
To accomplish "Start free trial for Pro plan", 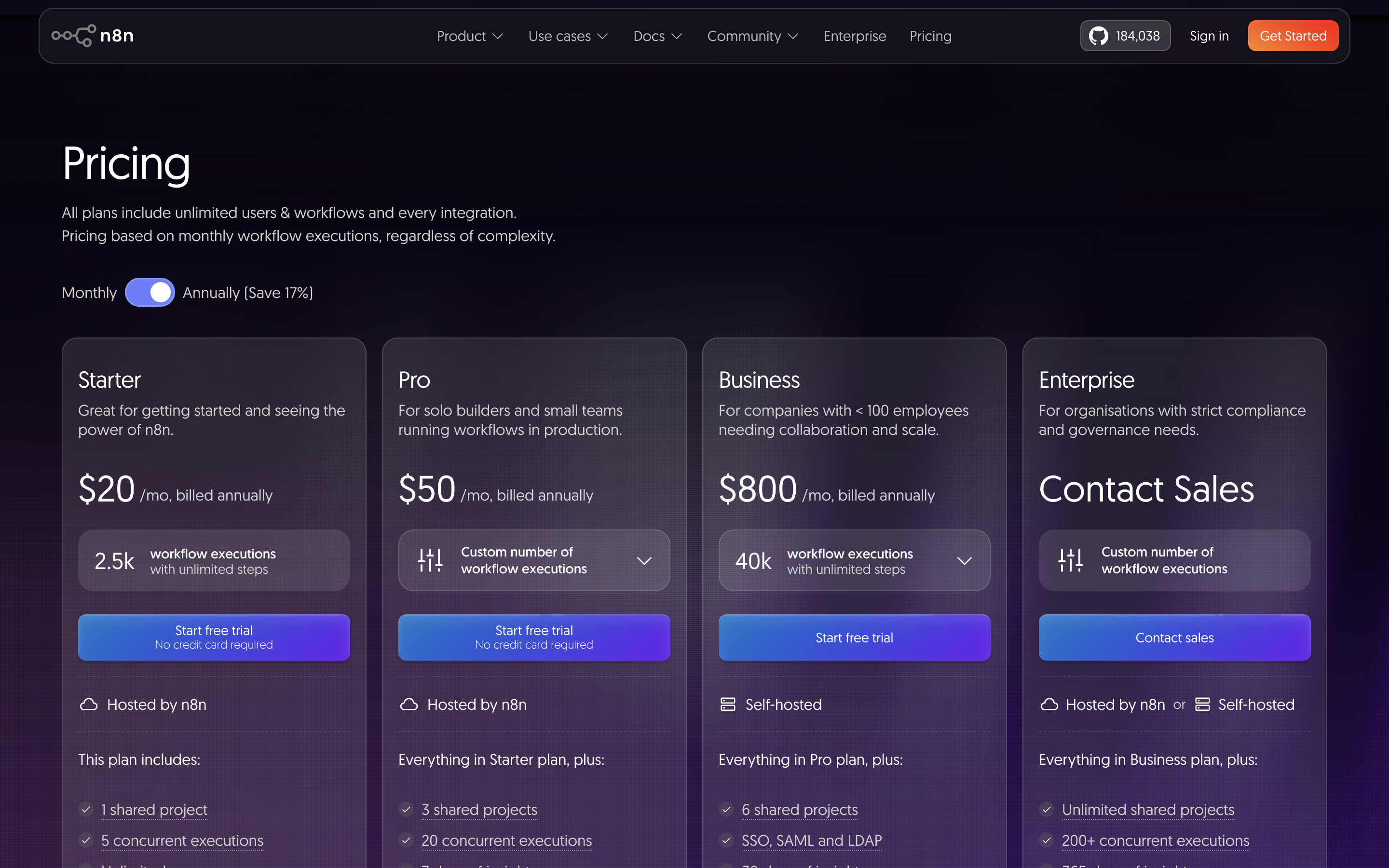I will point(534,637).
